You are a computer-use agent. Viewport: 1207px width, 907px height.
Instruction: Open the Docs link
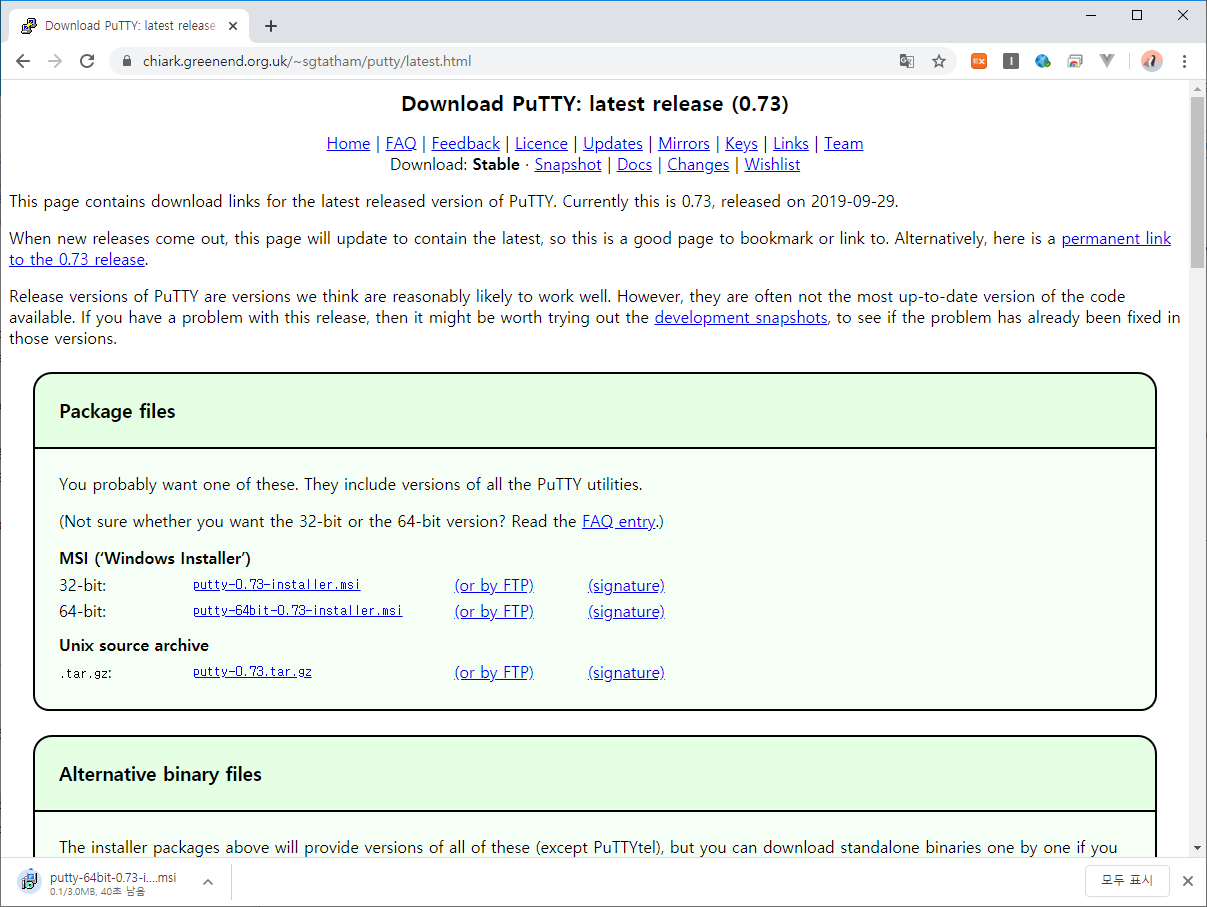(634, 165)
